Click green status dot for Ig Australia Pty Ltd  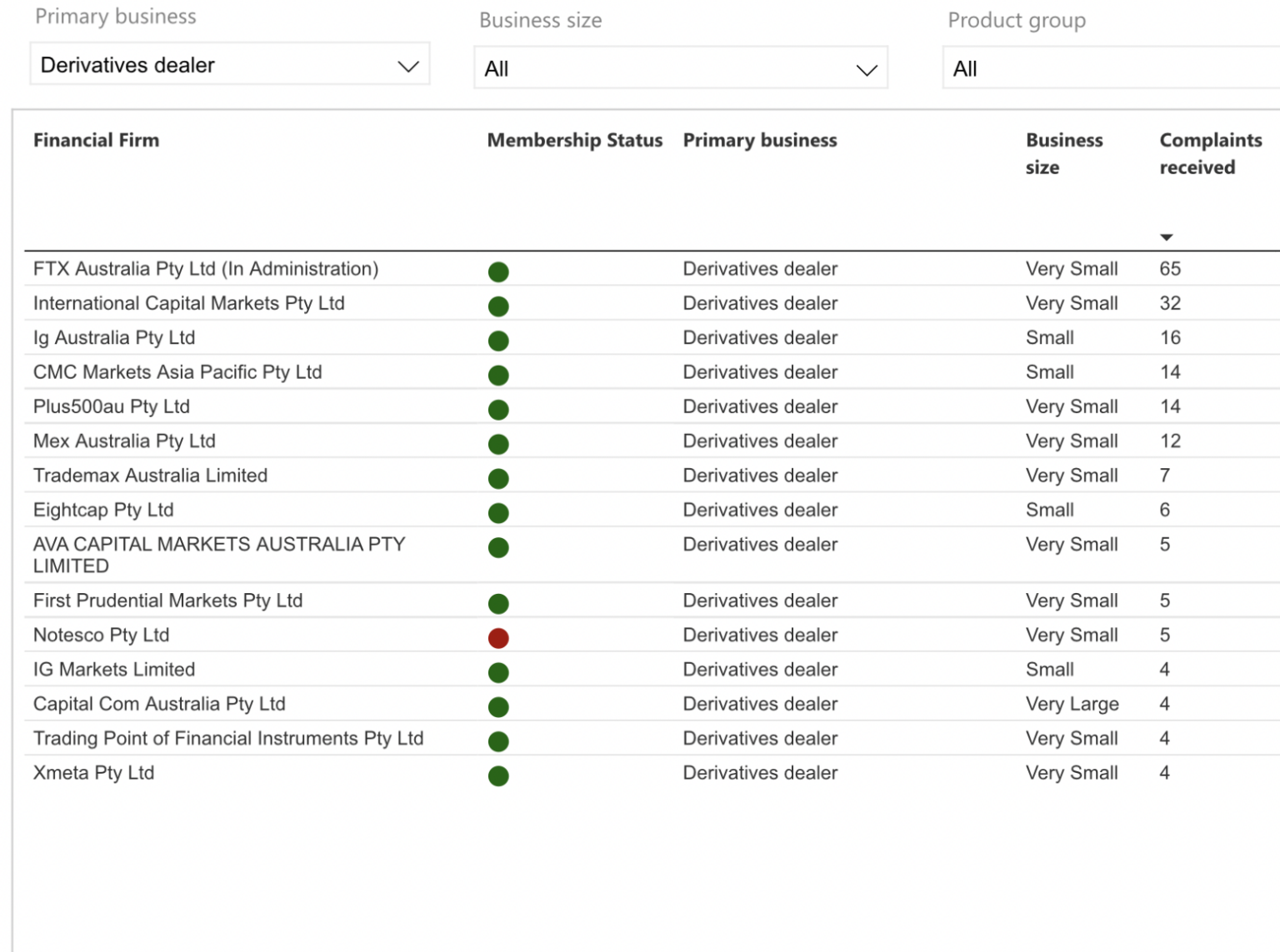[498, 341]
